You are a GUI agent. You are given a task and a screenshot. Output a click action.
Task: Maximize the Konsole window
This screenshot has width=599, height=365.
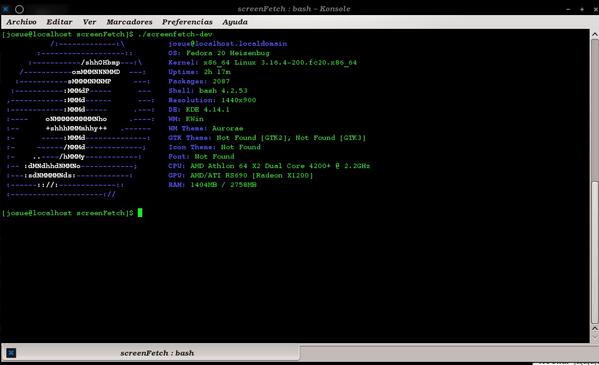pyautogui.click(x=582, y=9)
